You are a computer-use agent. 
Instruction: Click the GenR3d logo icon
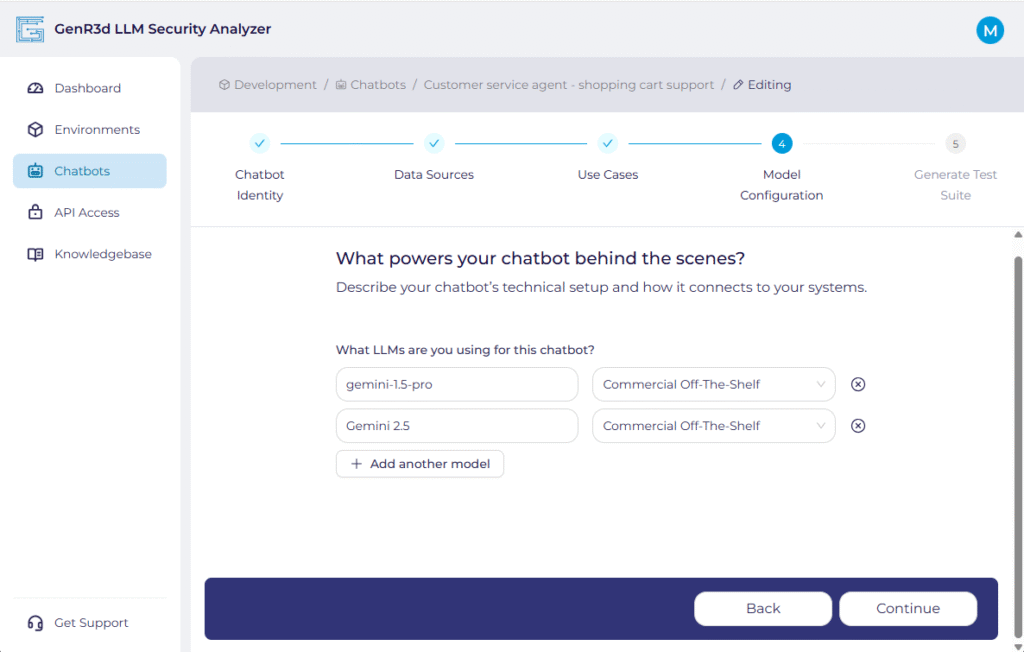(31, 29)
